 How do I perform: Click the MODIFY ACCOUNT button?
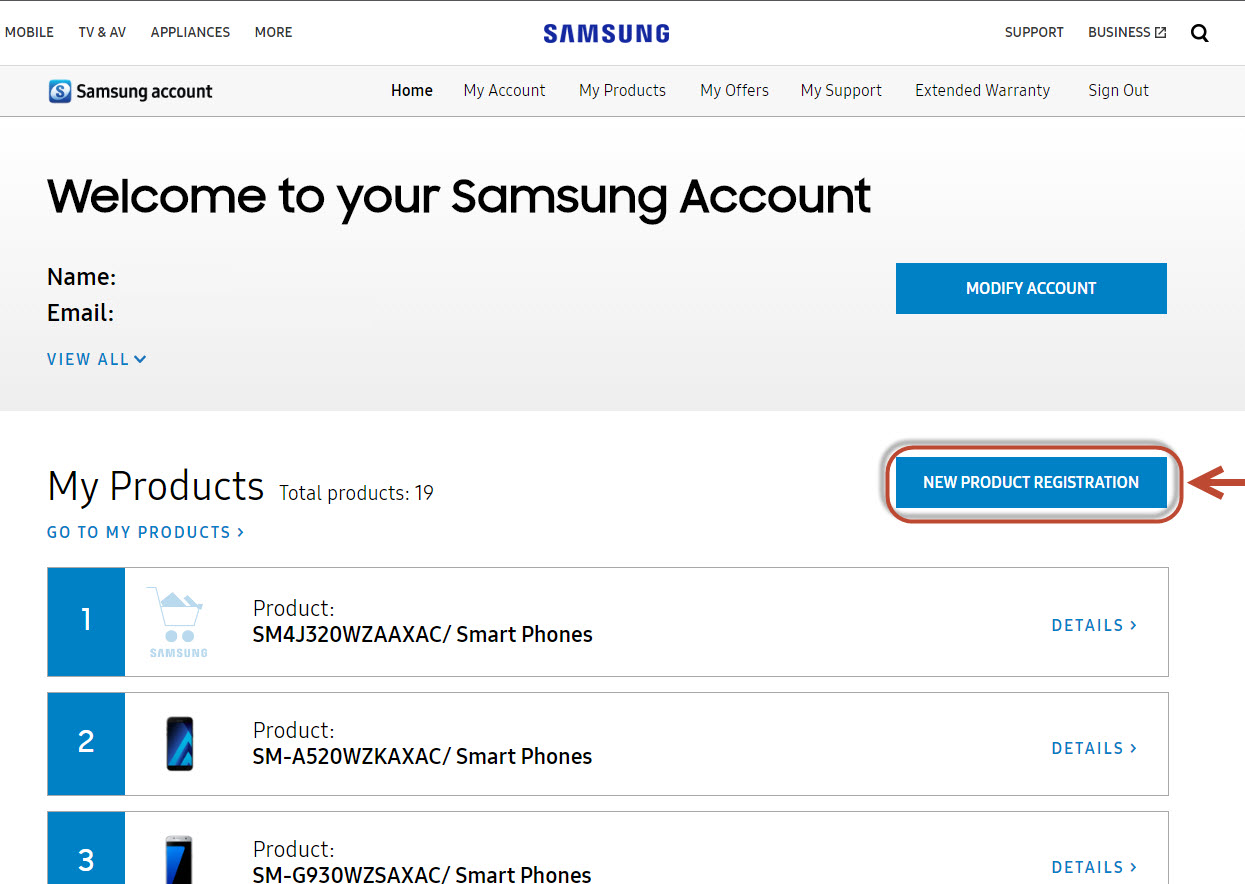click(x=1031, y=288)
